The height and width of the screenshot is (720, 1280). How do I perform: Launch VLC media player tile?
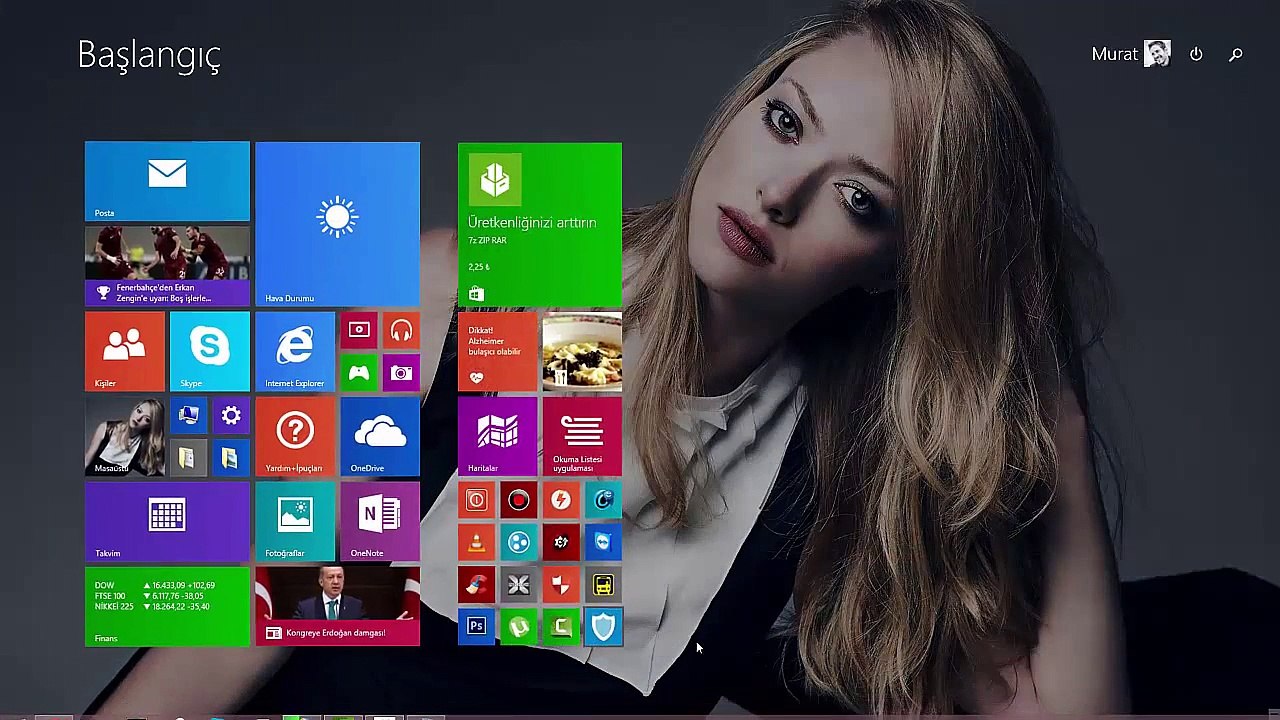point(476,543)
